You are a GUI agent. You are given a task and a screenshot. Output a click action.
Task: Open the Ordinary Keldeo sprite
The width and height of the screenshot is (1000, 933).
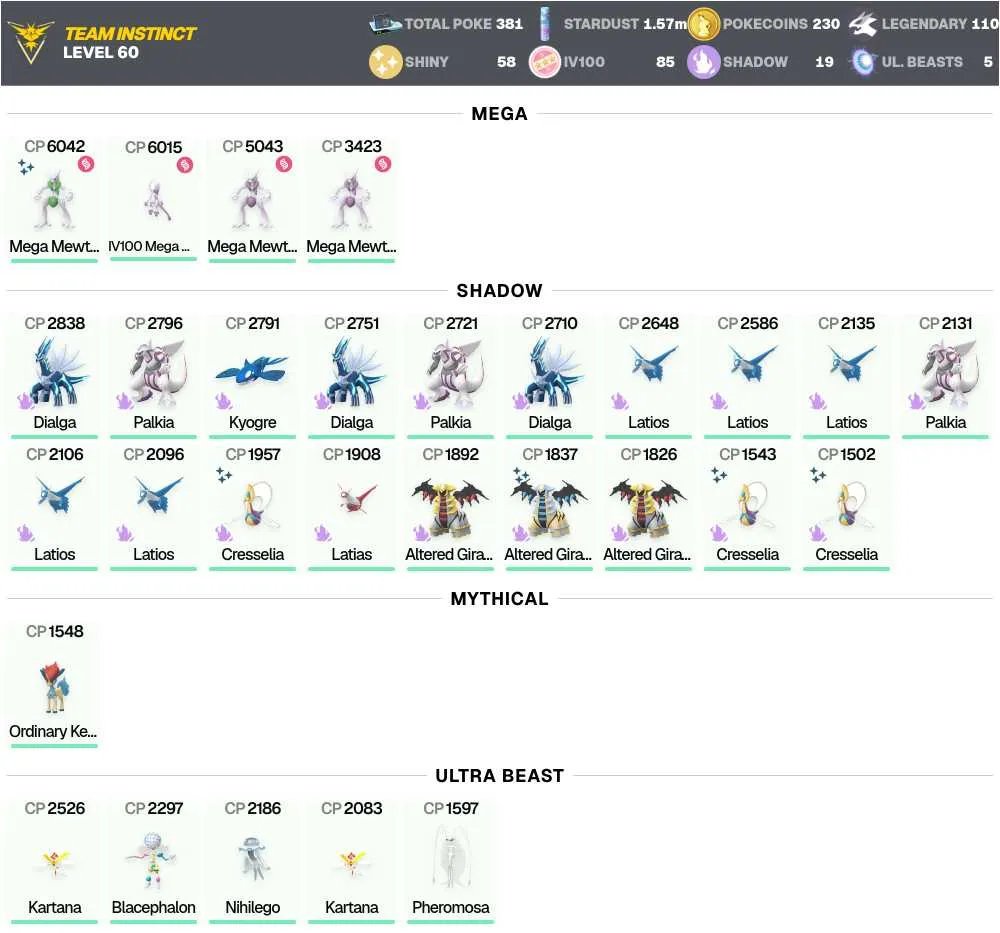(55, 686)
